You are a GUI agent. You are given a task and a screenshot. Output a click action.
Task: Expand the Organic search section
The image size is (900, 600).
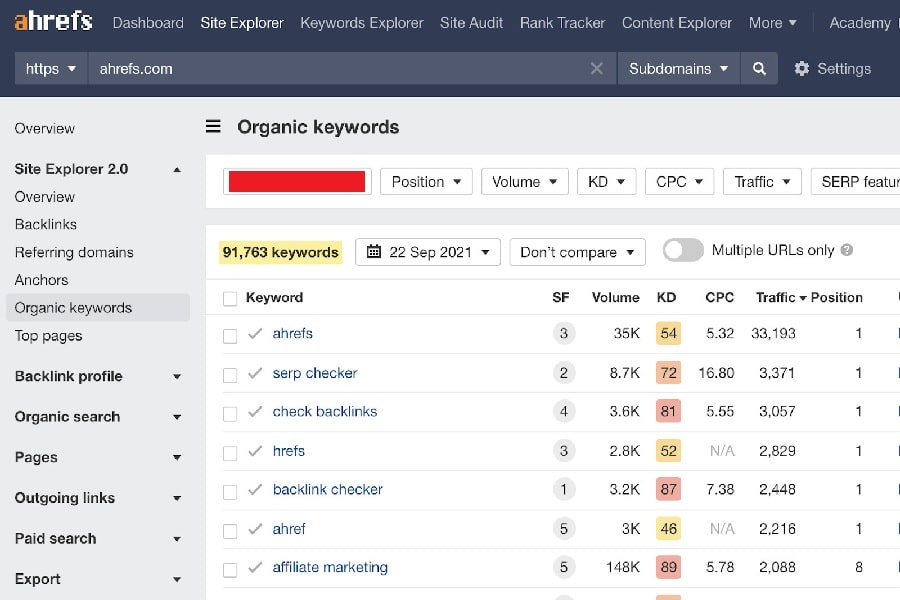click(177, 417)
